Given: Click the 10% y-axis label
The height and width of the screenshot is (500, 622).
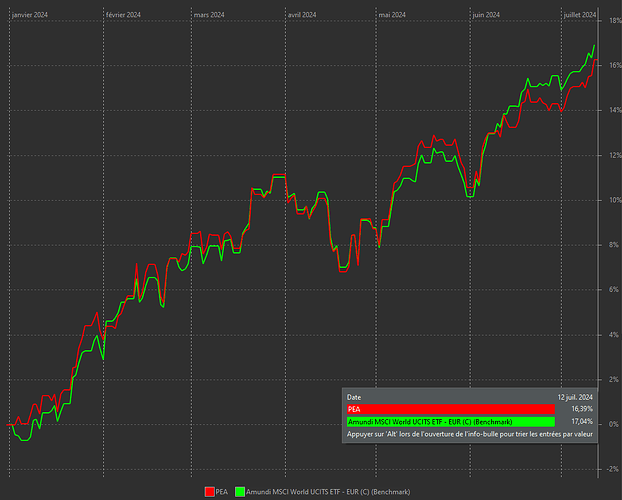Looking at the screenshot, I should pos(615,200).
